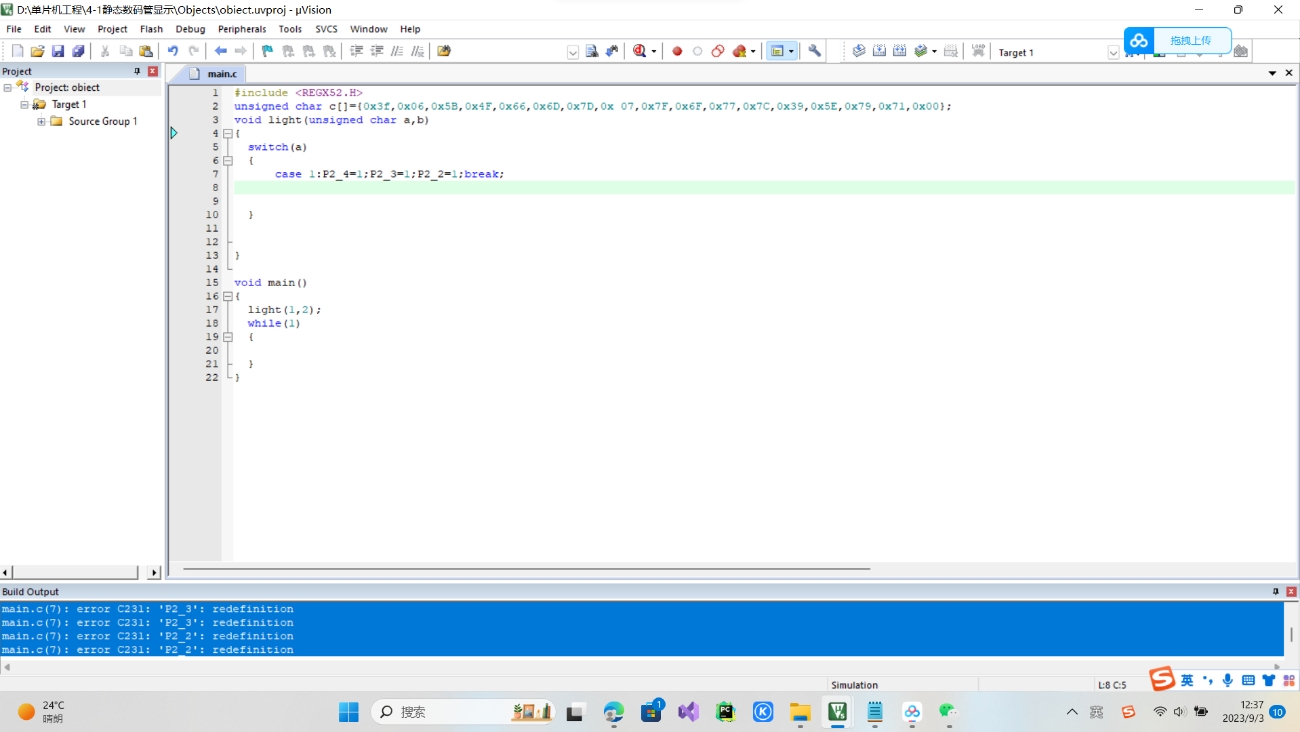This screenshot has width=1300, height=732.
Task: Click the taskbar search box 搜索
Action: tap(462, 712)
